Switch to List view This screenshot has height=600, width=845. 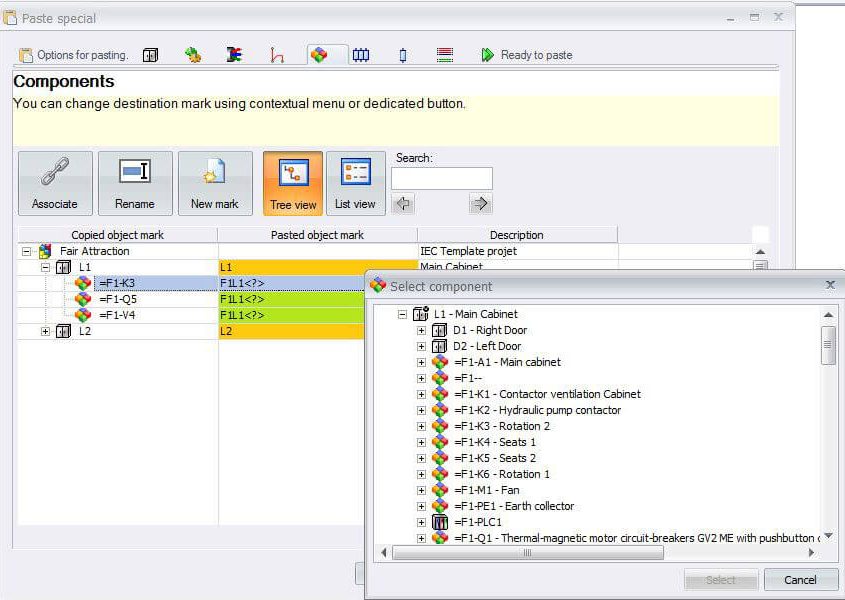(355, 183)
